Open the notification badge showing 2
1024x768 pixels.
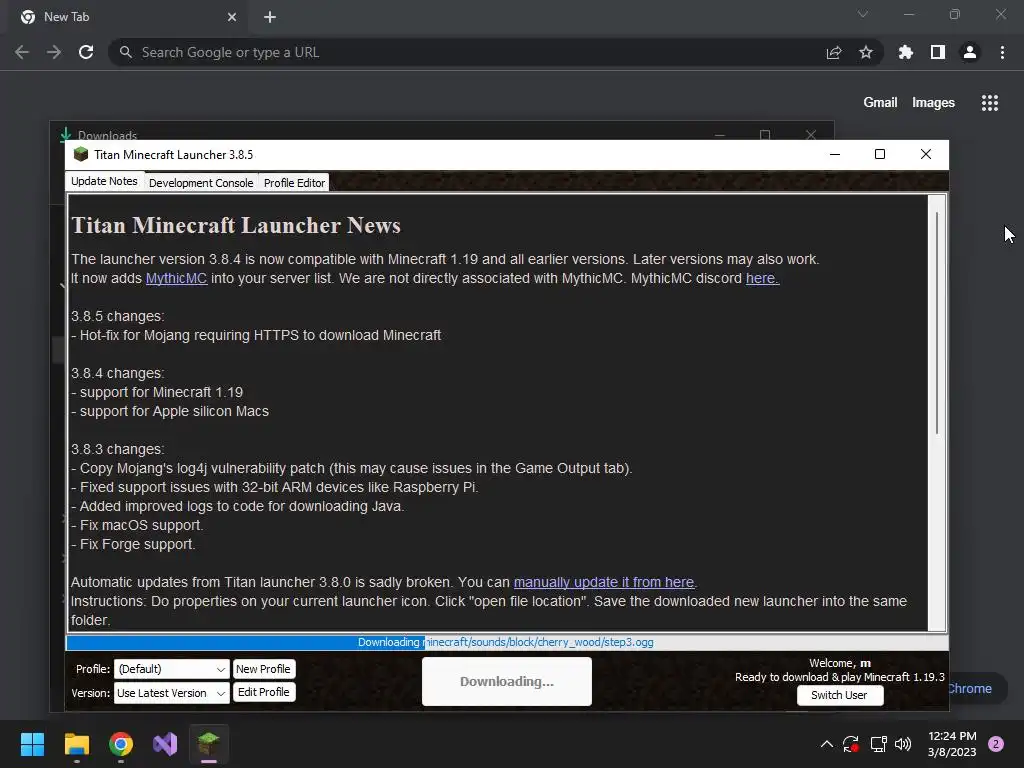[996, 744]
